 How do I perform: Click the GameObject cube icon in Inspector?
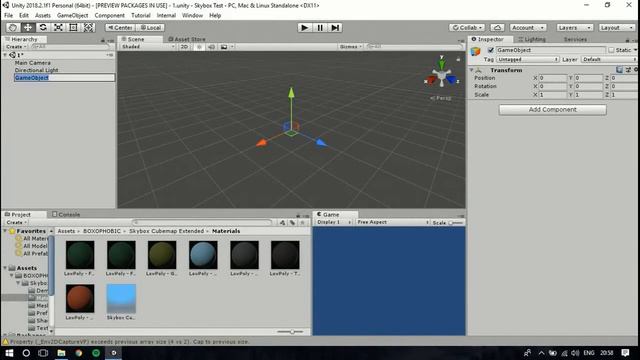476,52
